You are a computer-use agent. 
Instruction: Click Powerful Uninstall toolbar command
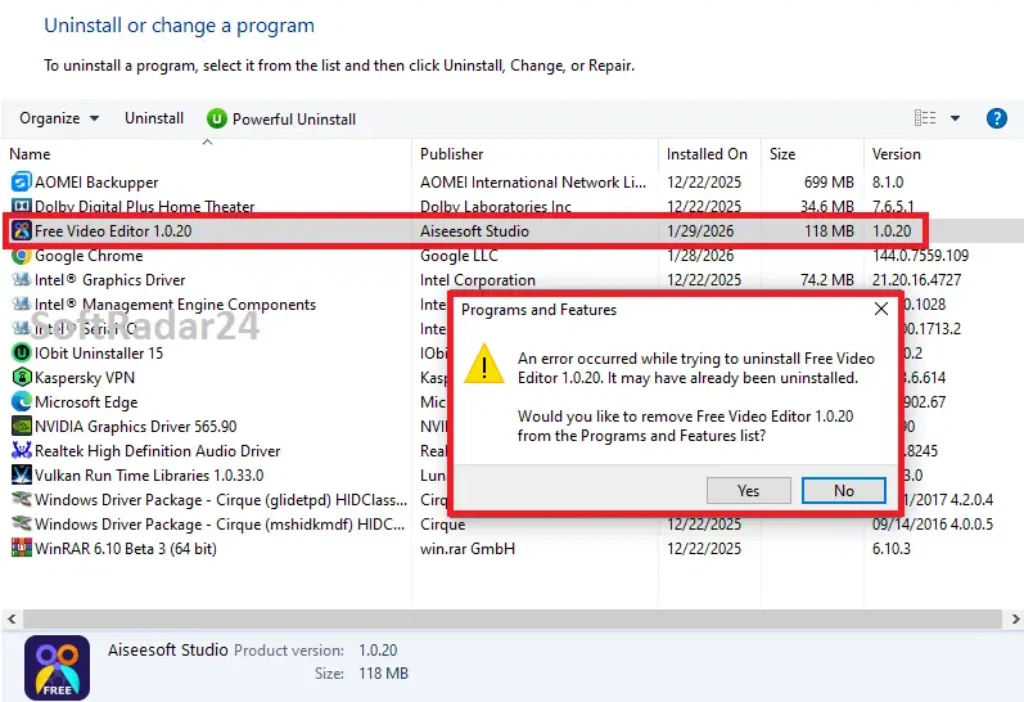coord(281,119)
